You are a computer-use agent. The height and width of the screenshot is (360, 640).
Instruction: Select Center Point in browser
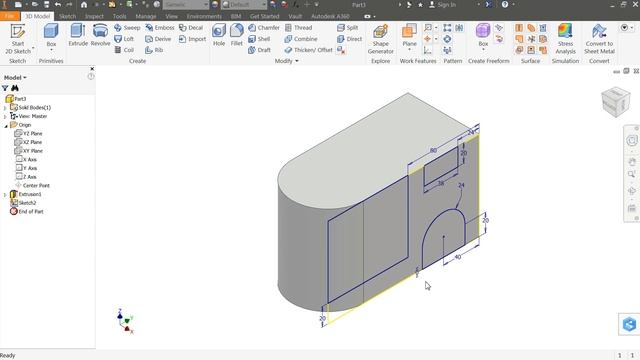tap(32, 185)
